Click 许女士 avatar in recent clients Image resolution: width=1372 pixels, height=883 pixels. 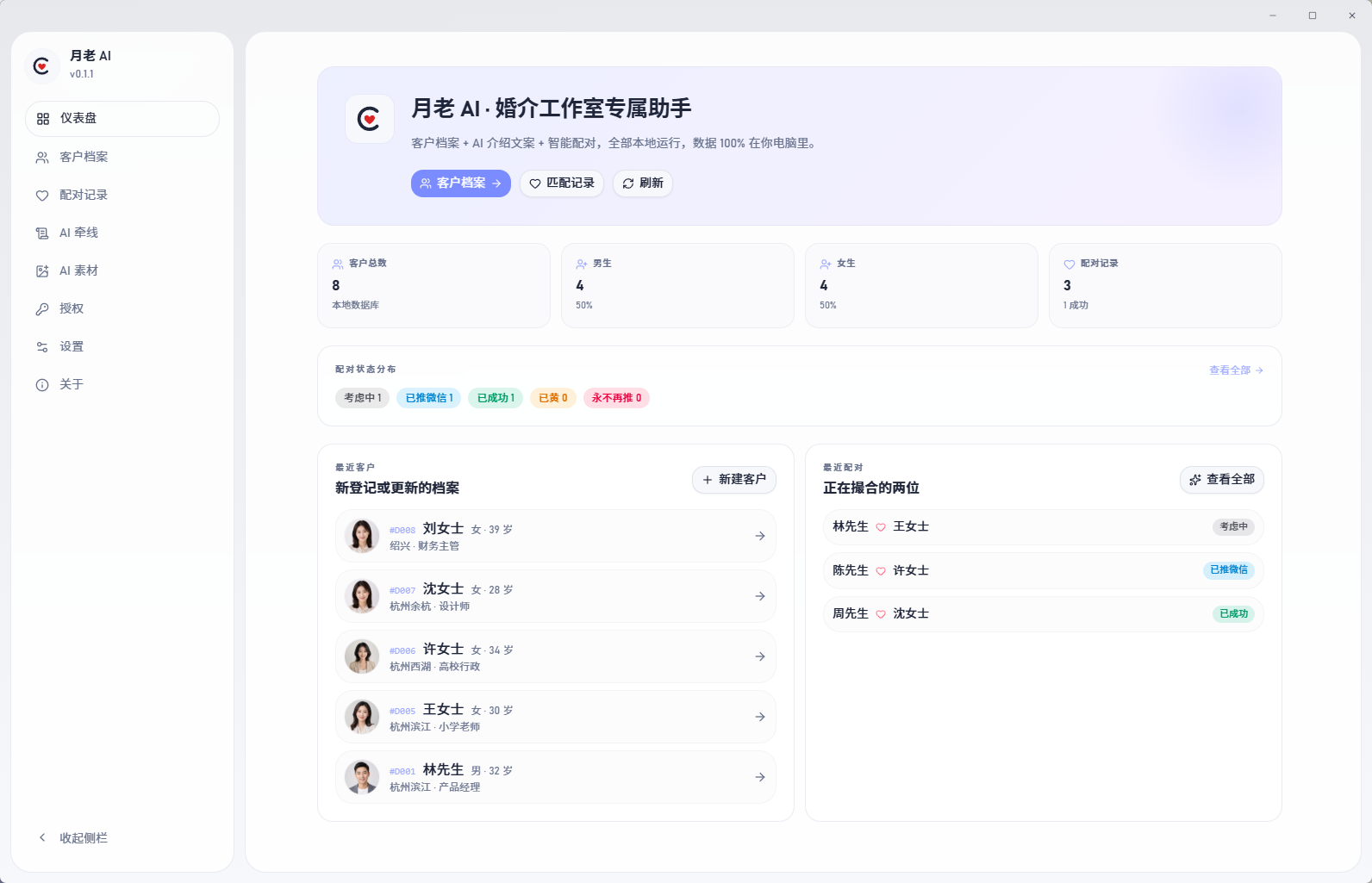click(x=362, y=656)
